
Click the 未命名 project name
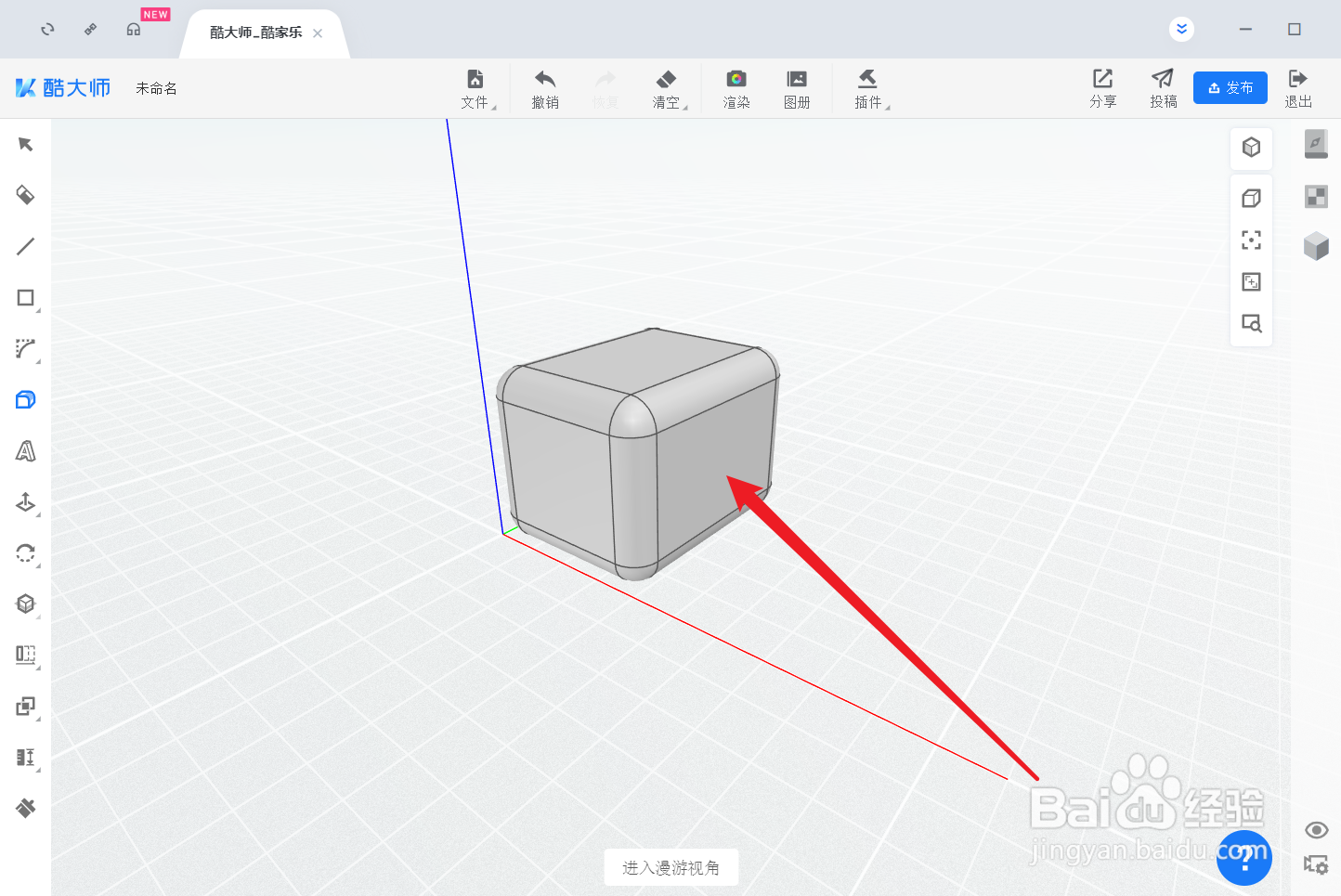tap(156, 88)
